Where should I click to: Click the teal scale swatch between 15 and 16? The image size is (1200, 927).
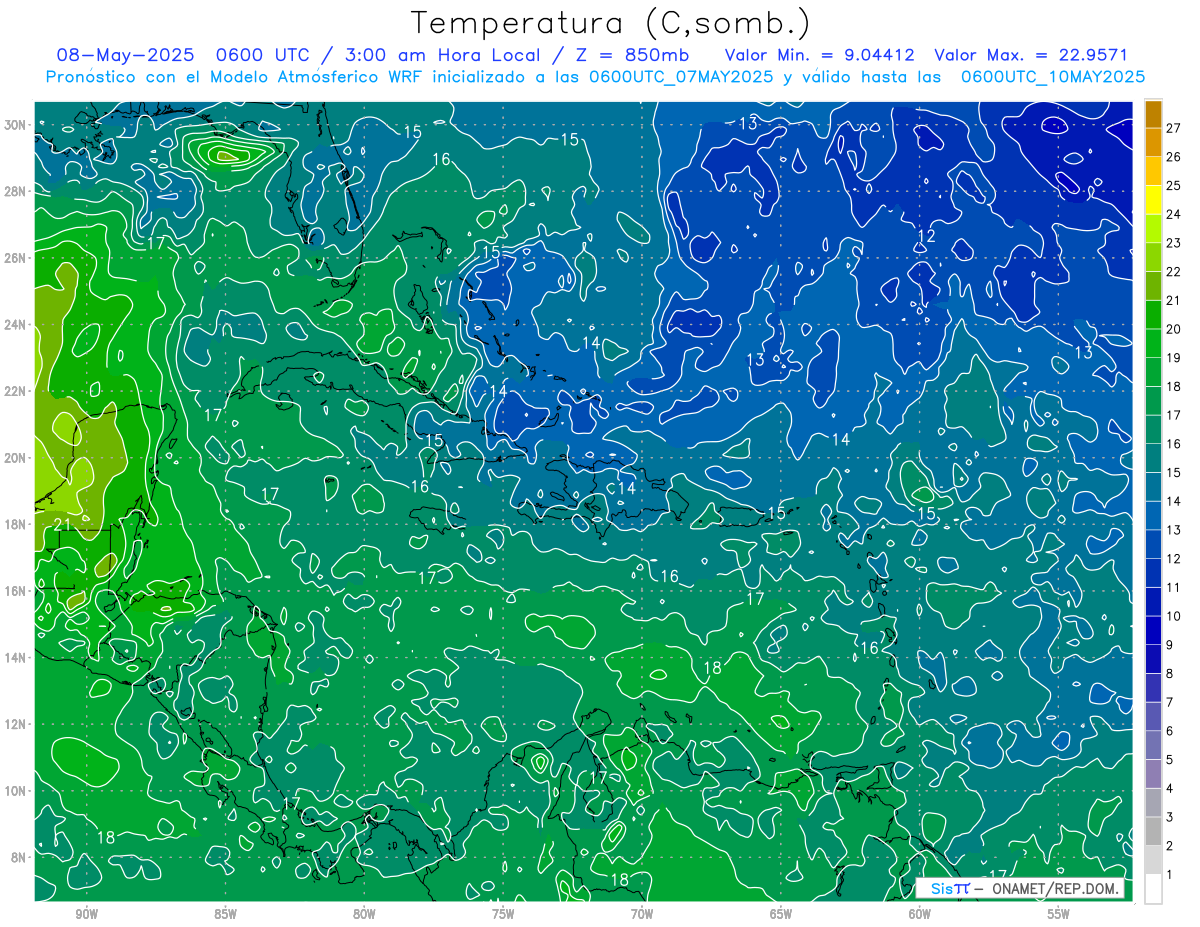[x=1153, y=458]
